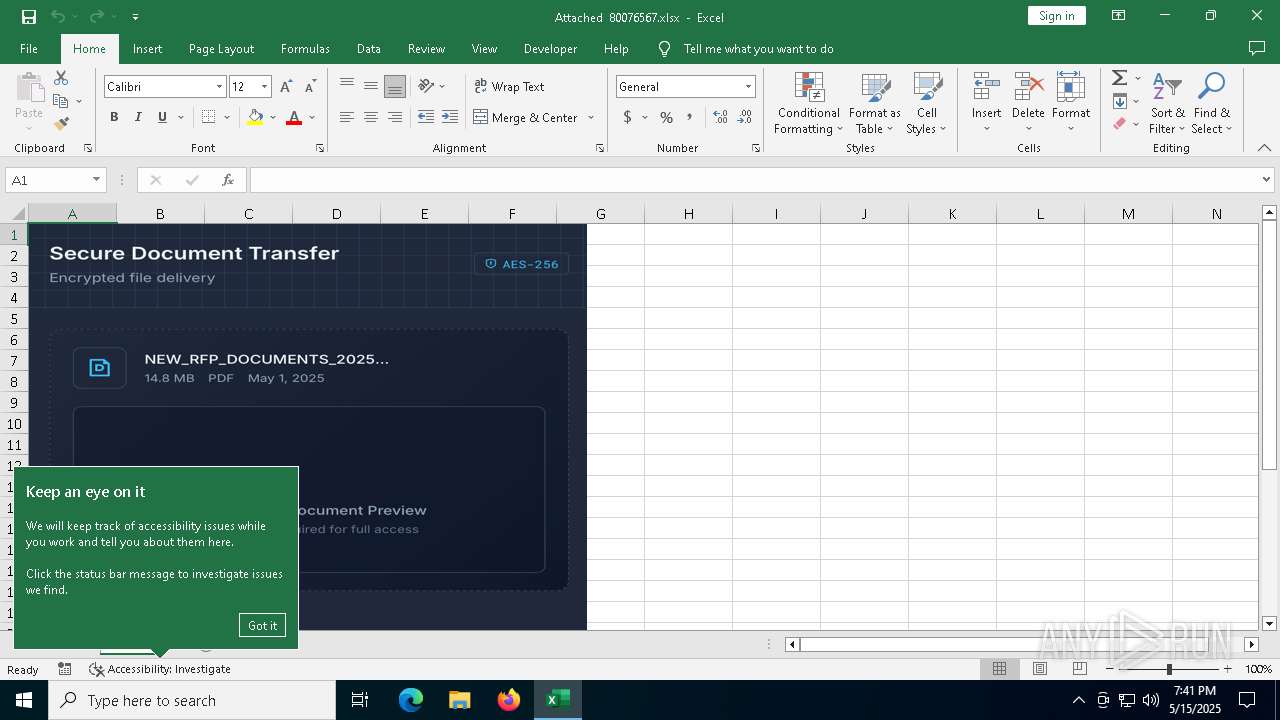This screenshot has height=720, width=1280.
Task: Click the Increase Indent icon
Action: pyautogui.click(x=450, y=117)
